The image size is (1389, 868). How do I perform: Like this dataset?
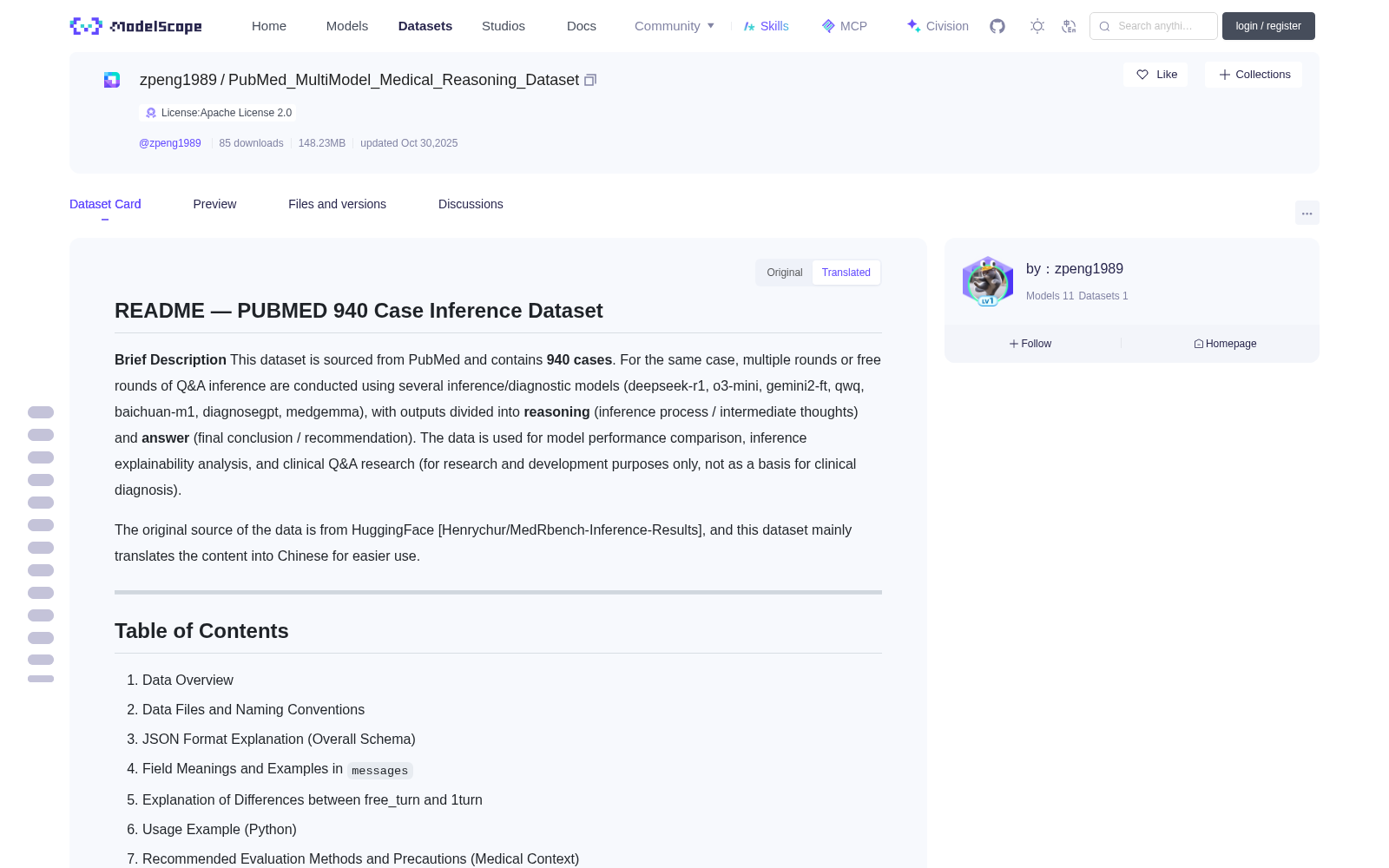tap(1156, 75)
